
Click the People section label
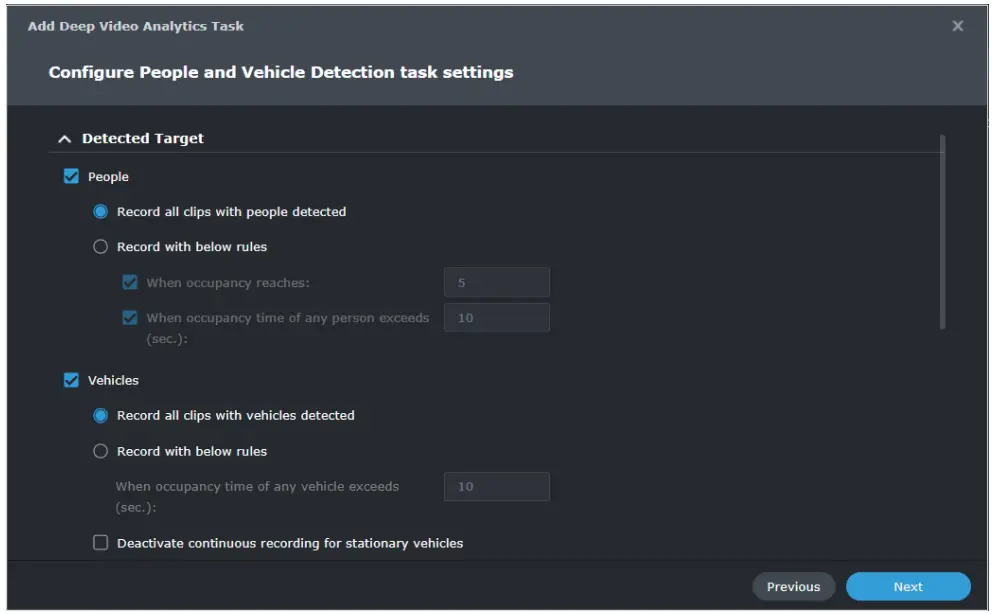(106, 176)
